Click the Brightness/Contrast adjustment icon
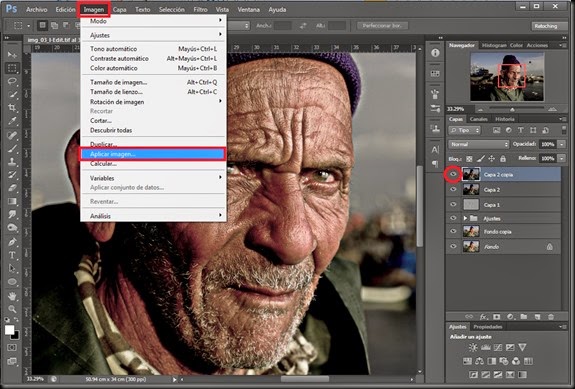This screenshot has width=575, height=389. [473, 347]
